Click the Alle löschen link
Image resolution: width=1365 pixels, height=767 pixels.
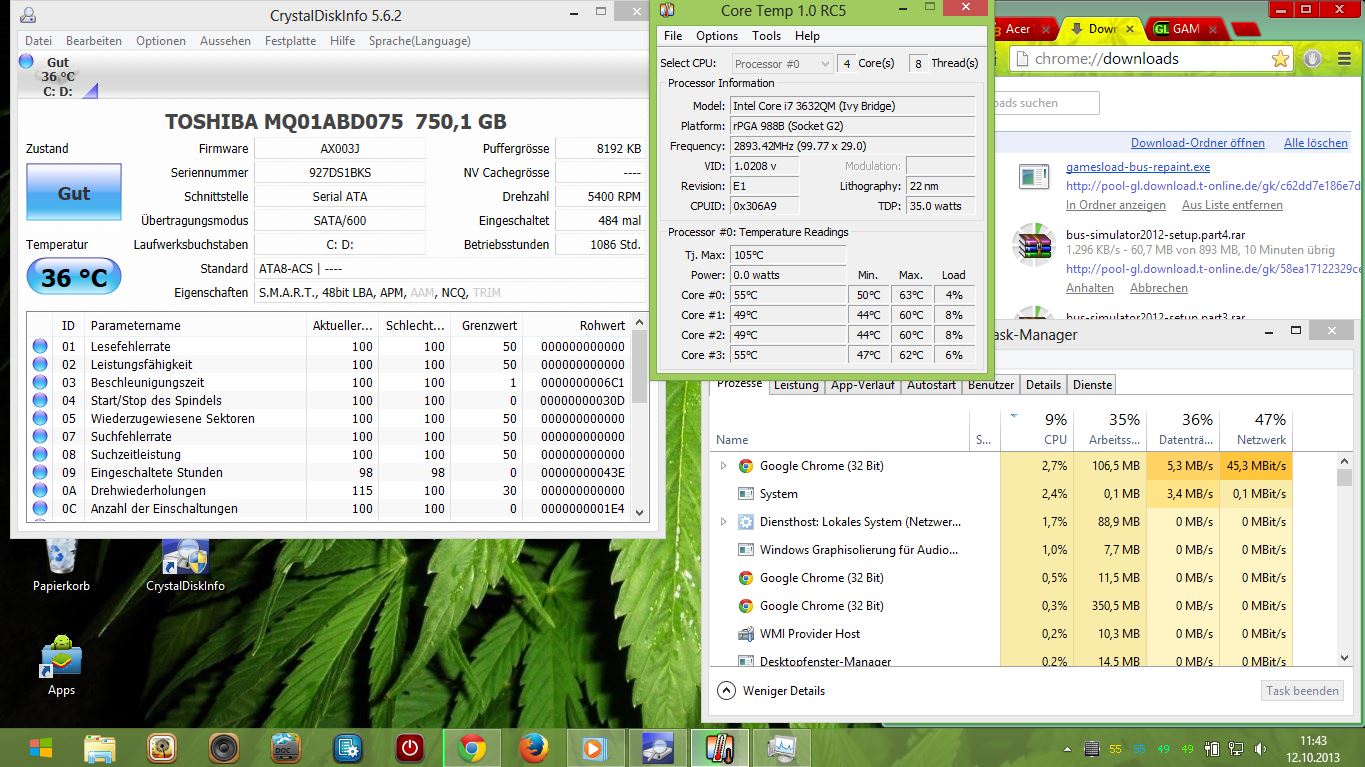click(x=1316, y=143)
